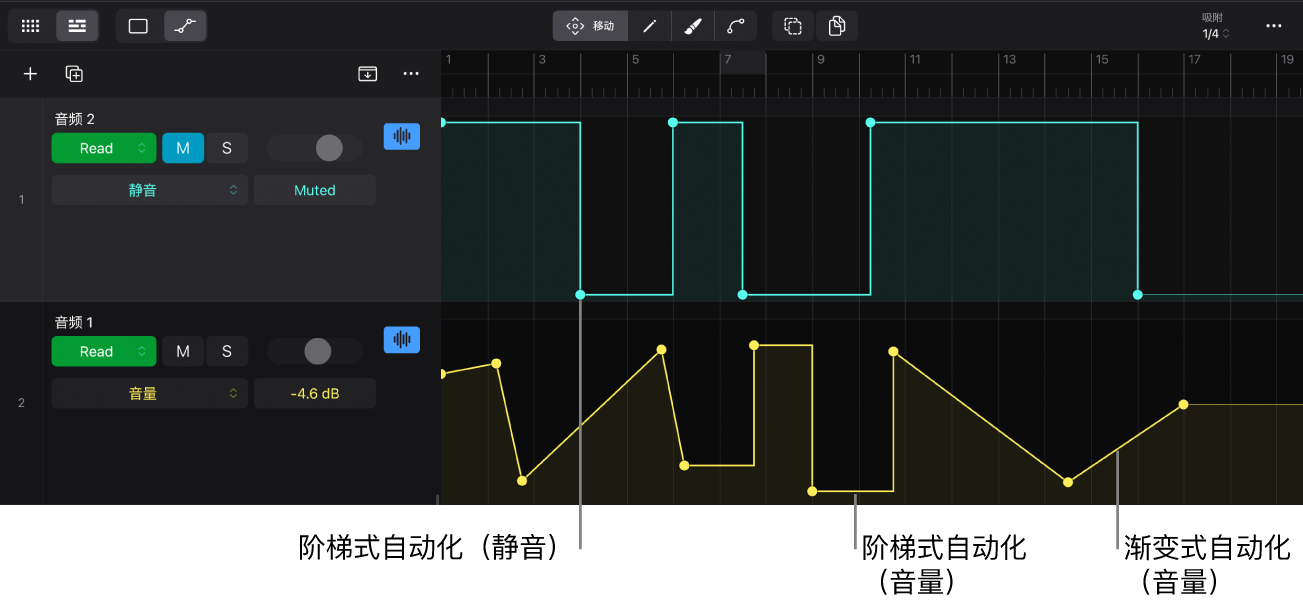1303x604 pixels.
Task: Select the 音频 2 track name
Action: (x=74, y=119)
